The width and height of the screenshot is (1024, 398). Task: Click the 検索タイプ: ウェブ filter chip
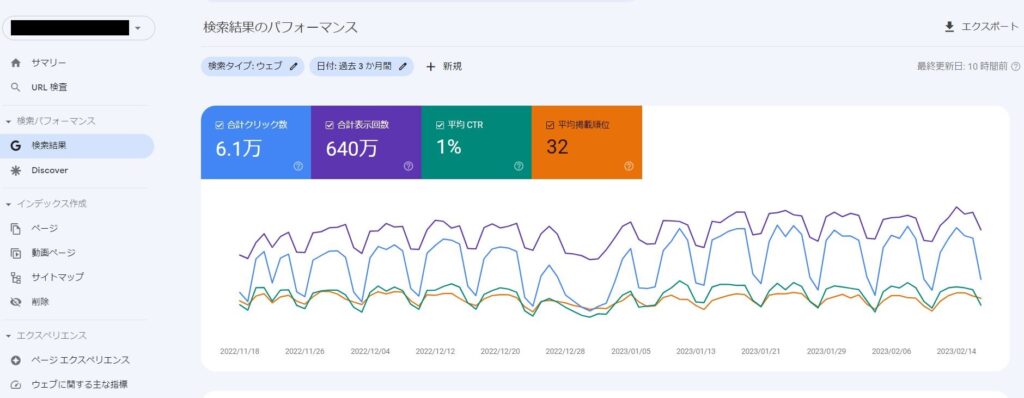(x=253, y=66)
